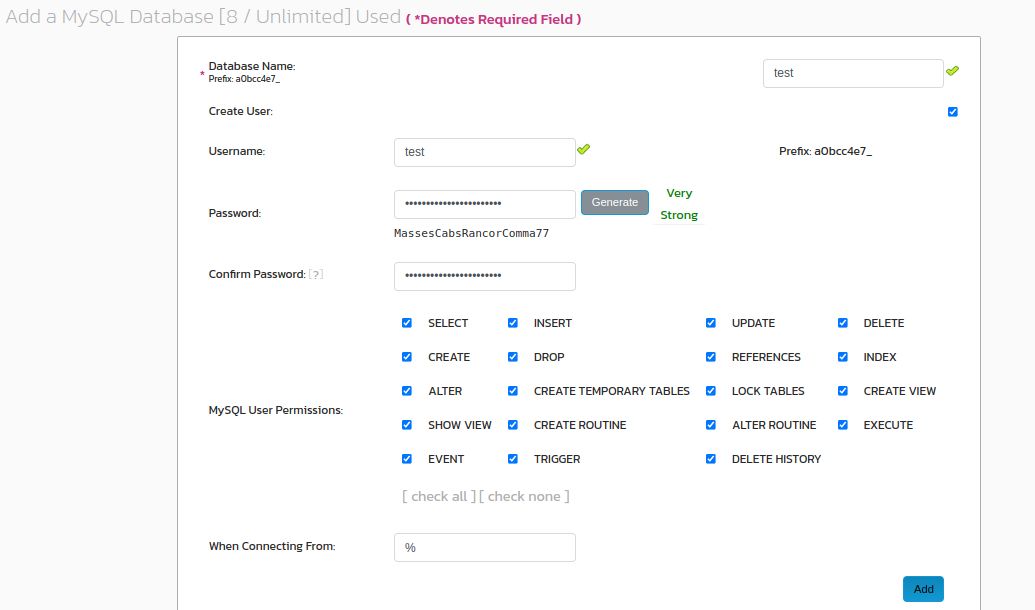
Task: Click the check all link
Action: [437, 496]
